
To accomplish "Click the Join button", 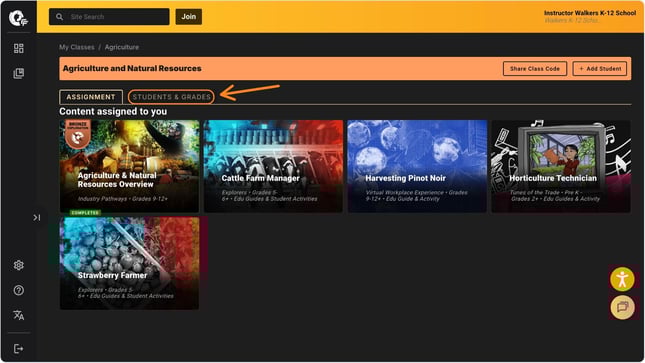I will pyautogui.click(x=189, y=17).
